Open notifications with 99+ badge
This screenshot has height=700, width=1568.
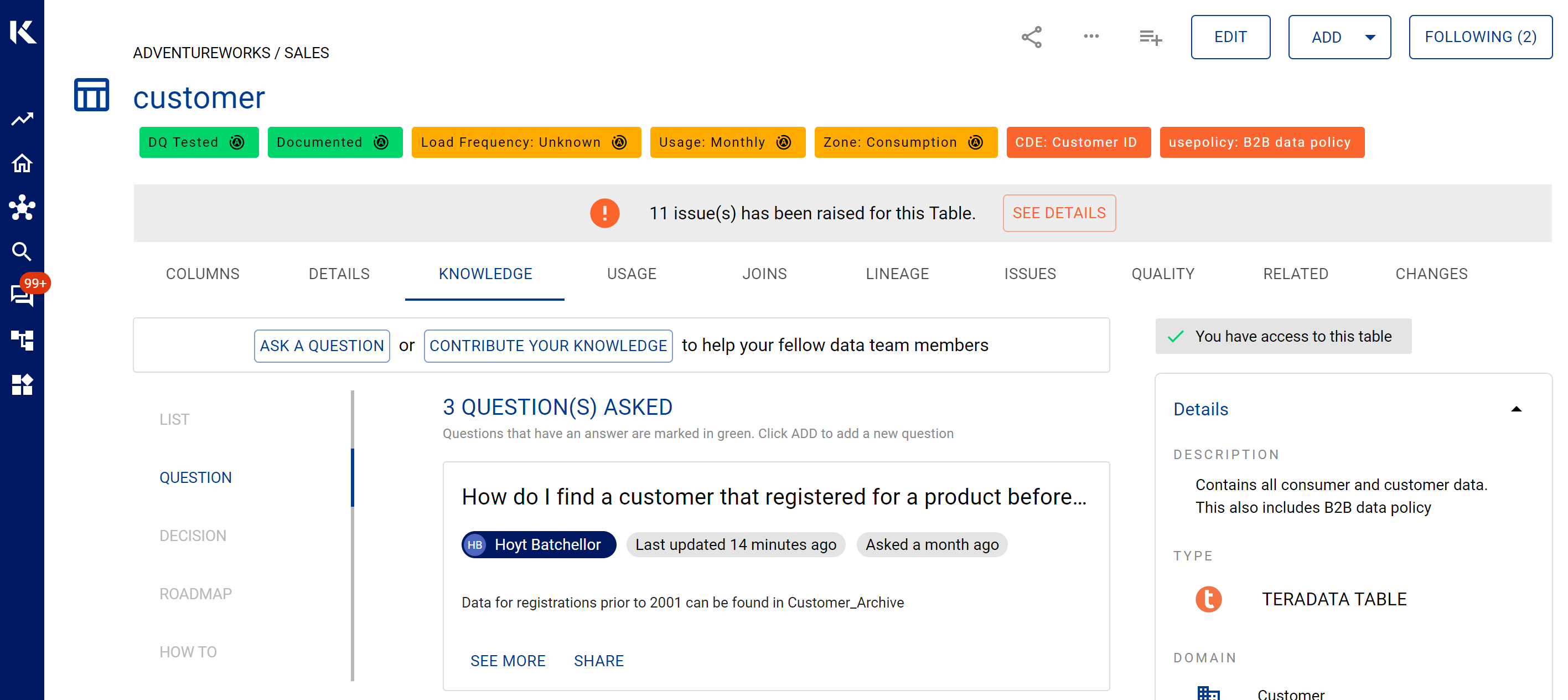[x=23, y=295]
